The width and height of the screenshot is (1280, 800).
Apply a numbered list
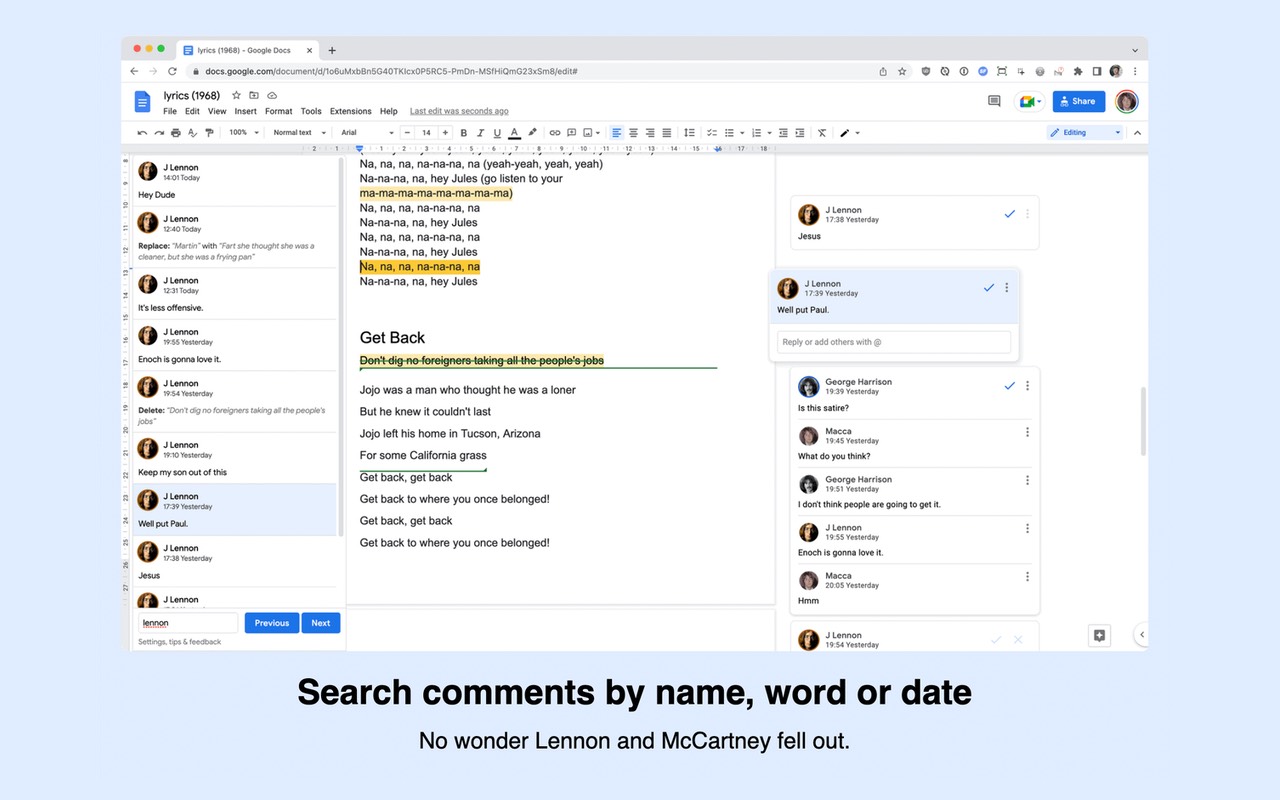pos(756,132)
